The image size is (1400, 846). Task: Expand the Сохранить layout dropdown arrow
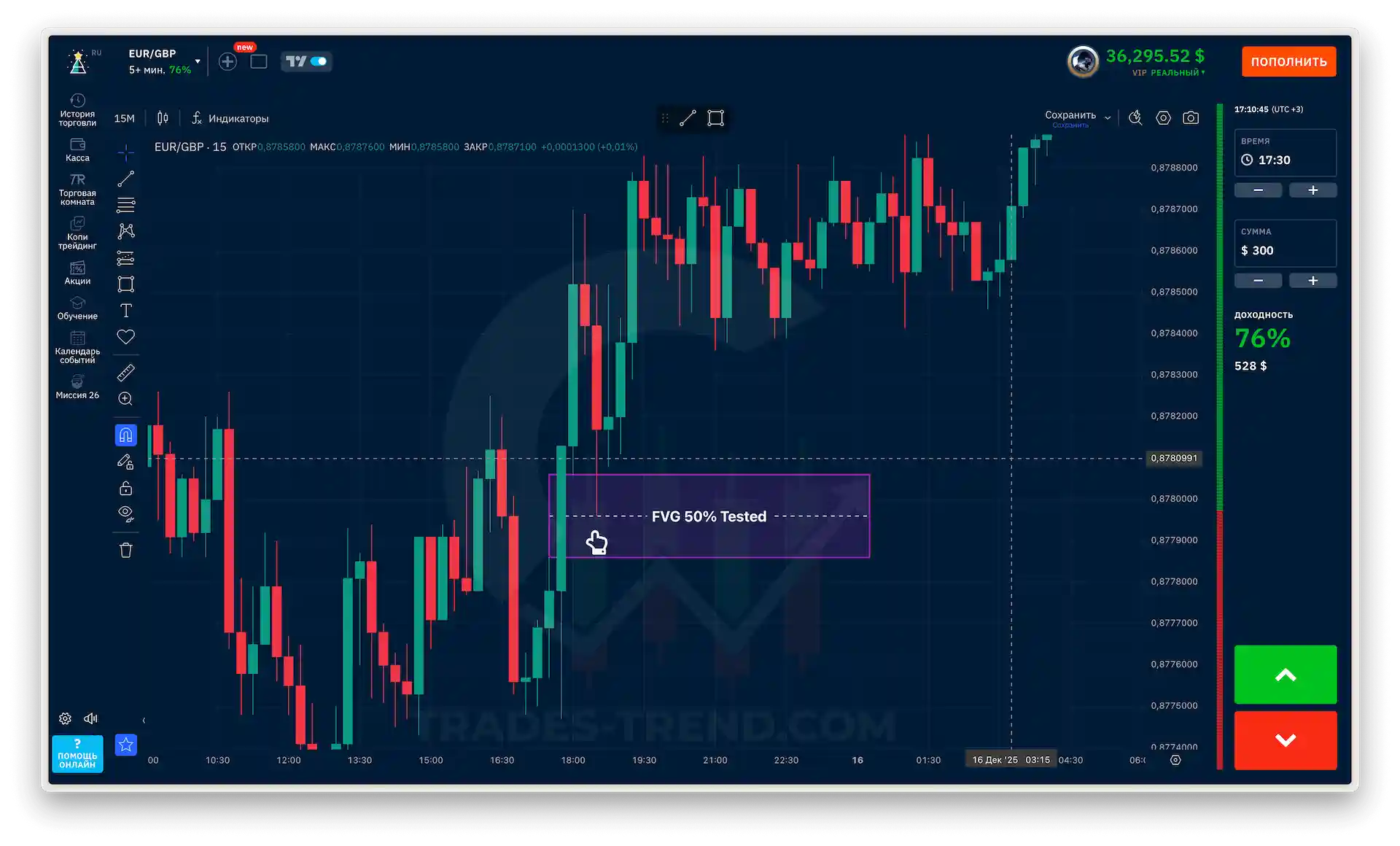click(x=1108, y=117)
